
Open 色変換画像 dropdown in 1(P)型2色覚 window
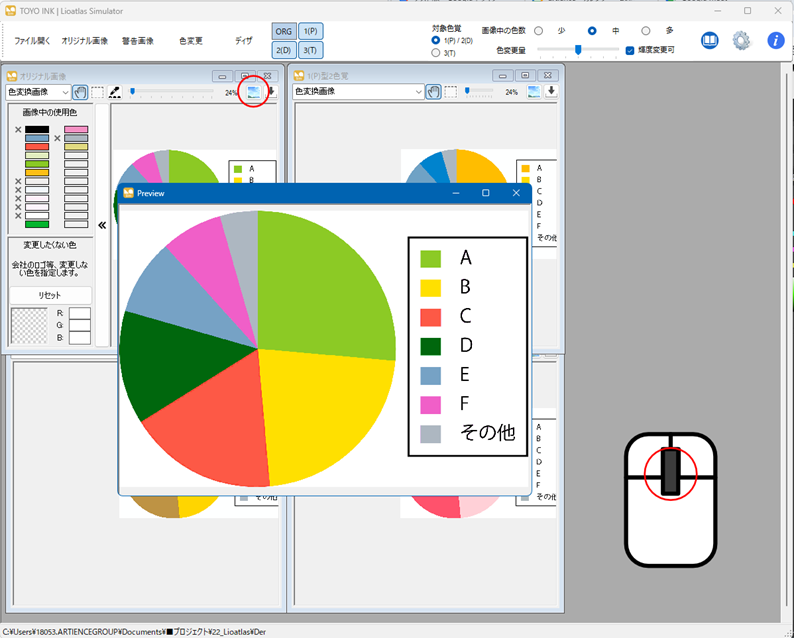(x=358, y=92)
